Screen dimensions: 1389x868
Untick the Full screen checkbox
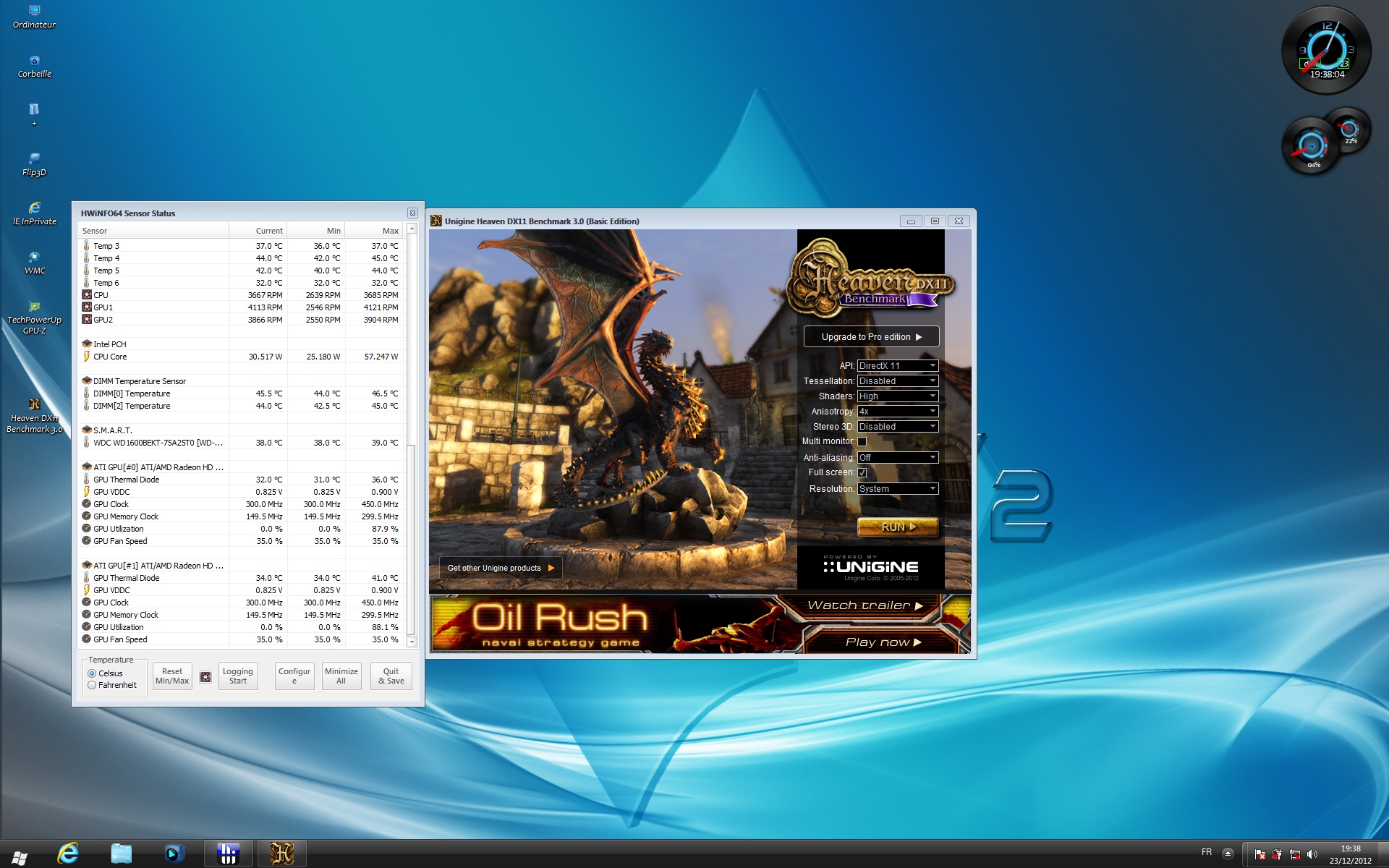click(862, 472)
